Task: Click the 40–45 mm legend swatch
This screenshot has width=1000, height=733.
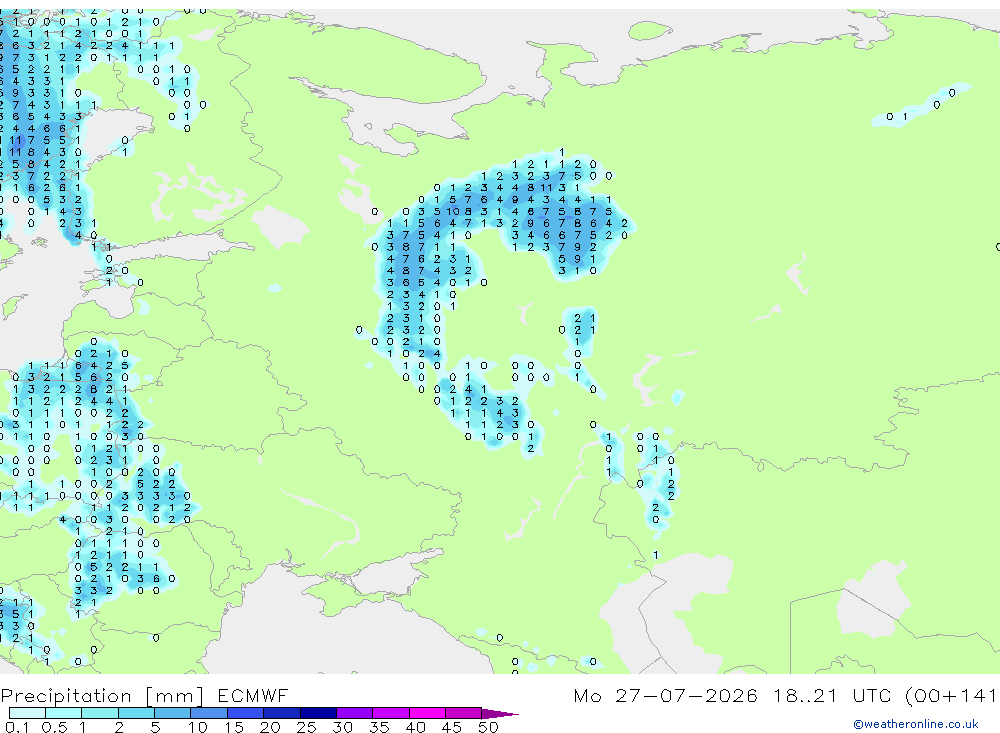Action: 427,713
